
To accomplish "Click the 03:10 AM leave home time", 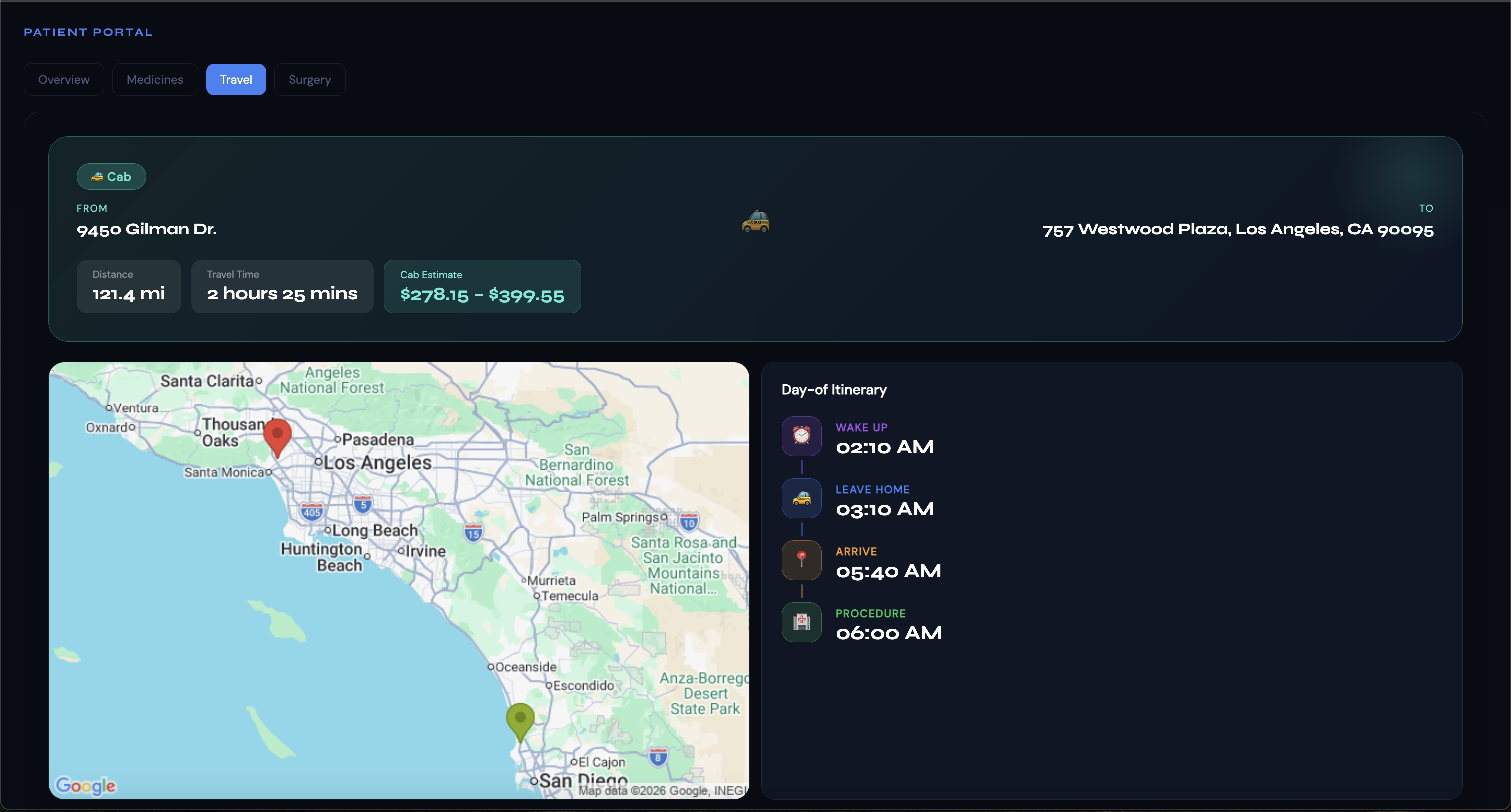I will click(885, 509).
